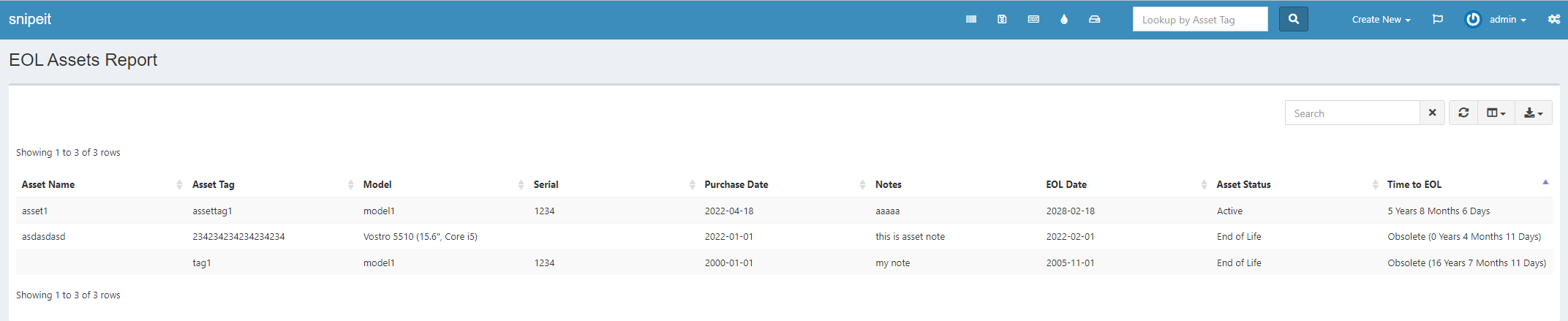
Task: Open the Assets barcode icon
Action: point(971,20)
